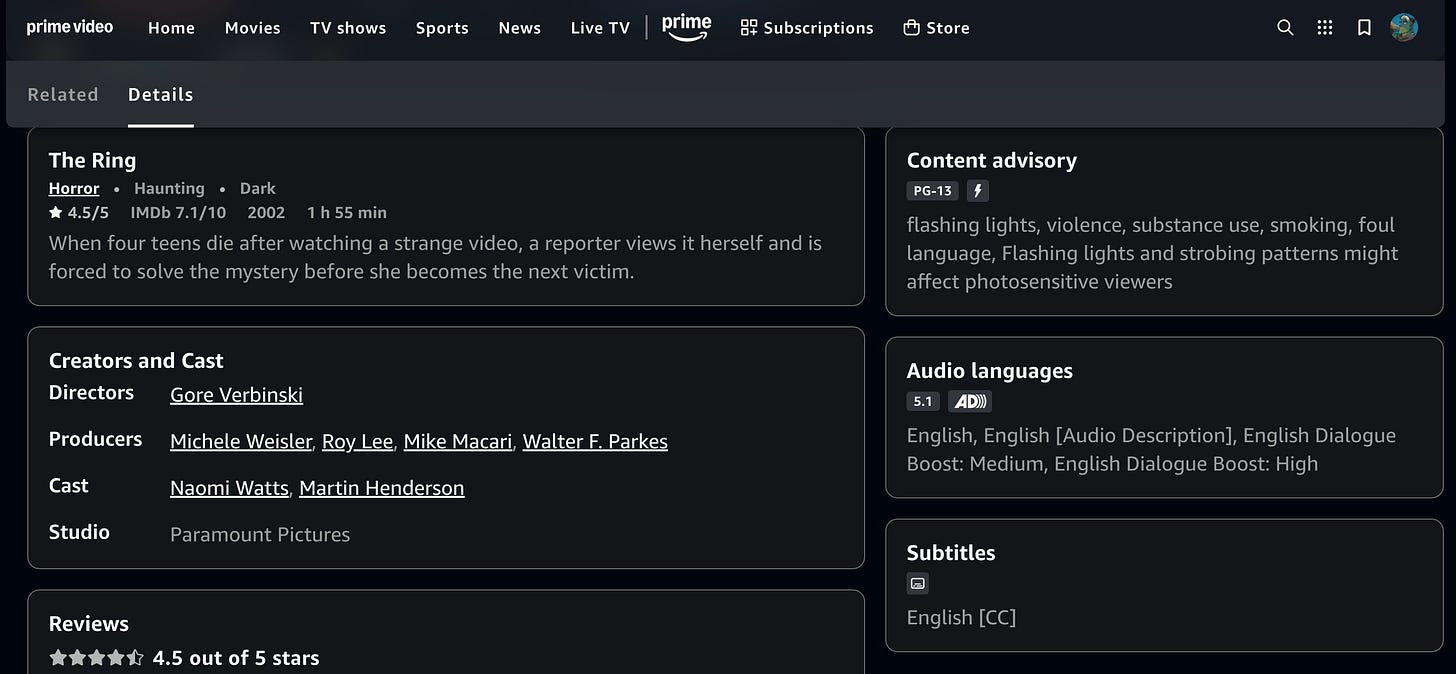Open the Movies menu
The height and width of the screenshot is (674, 1456).
(x=253, y=28)
